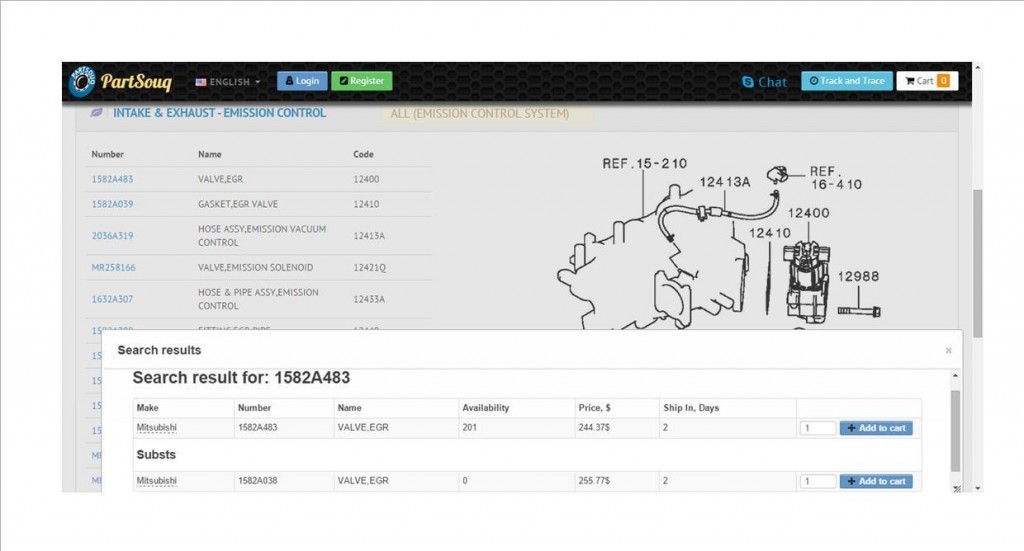1024x551 pixels.
Task: Add 1582A483 VALVE,EGR to cart
Action: (876, 428)
